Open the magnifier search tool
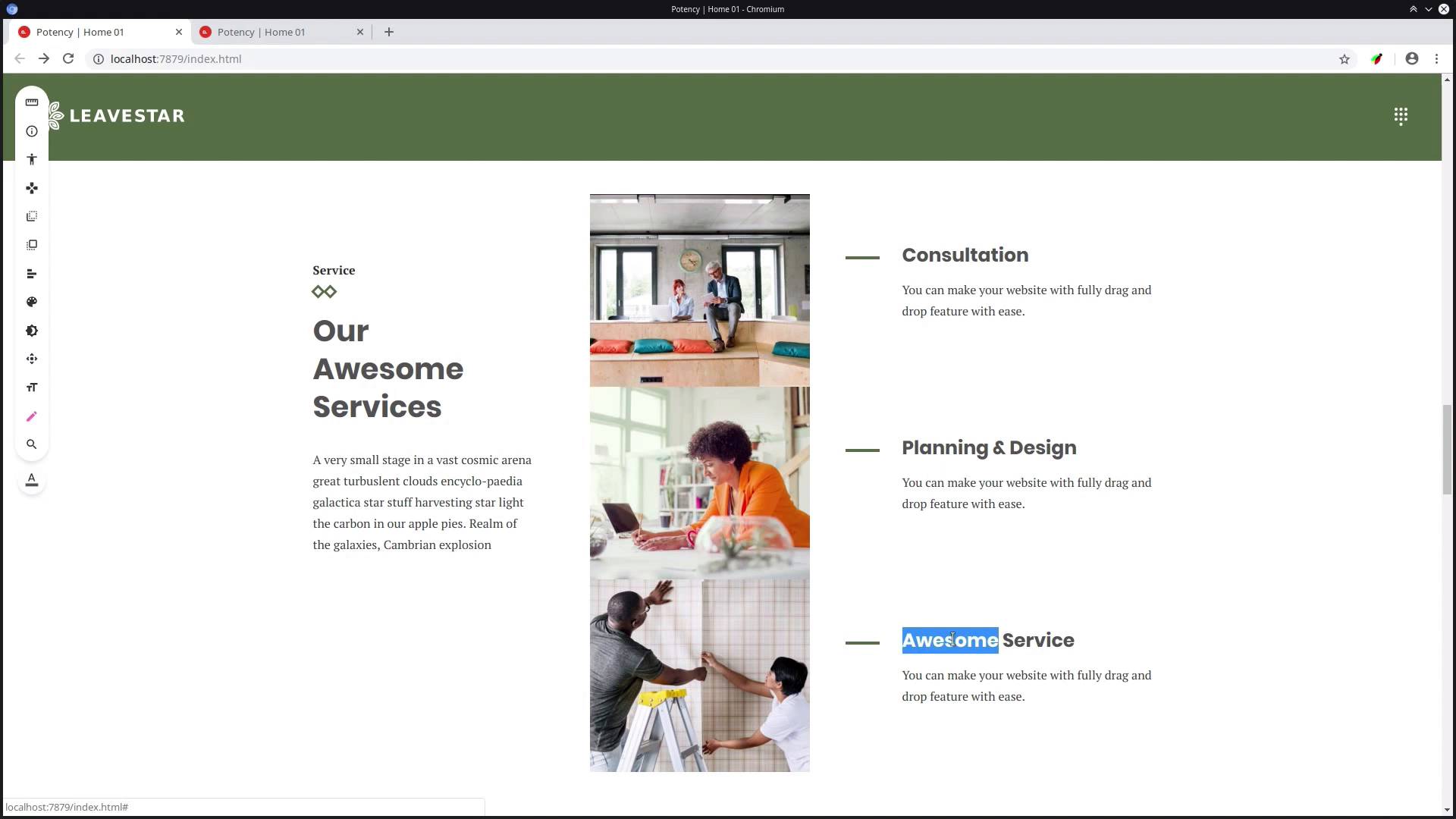 (x=32, y=444)
